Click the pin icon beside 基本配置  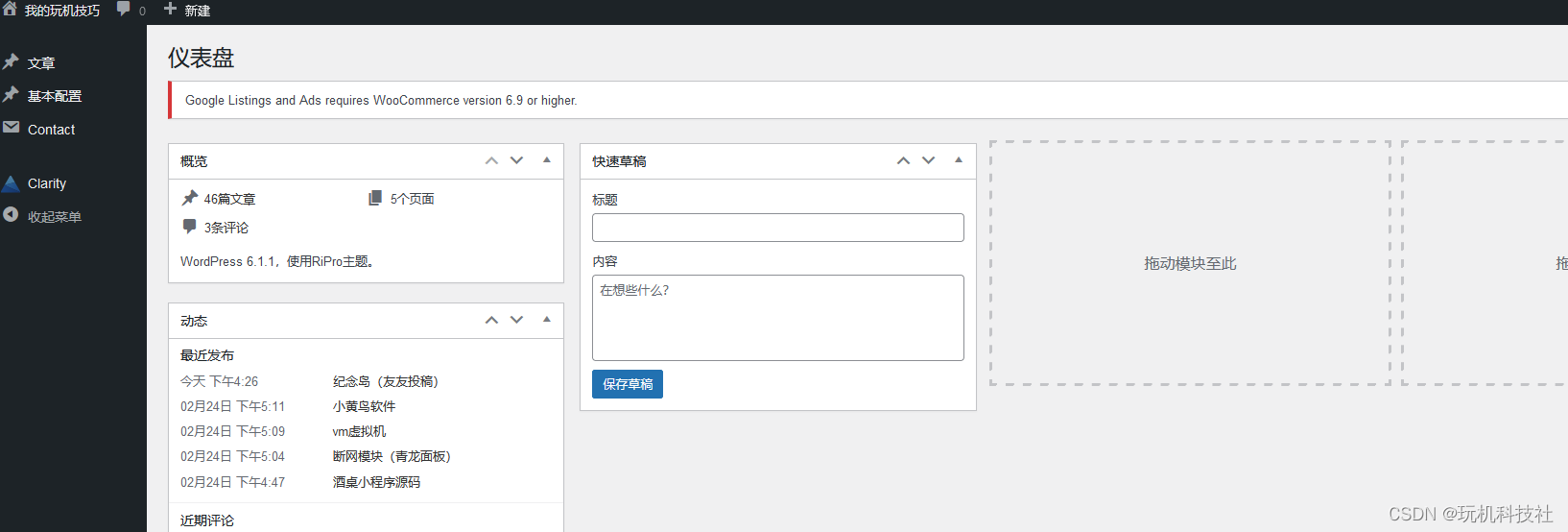[12, 95]
